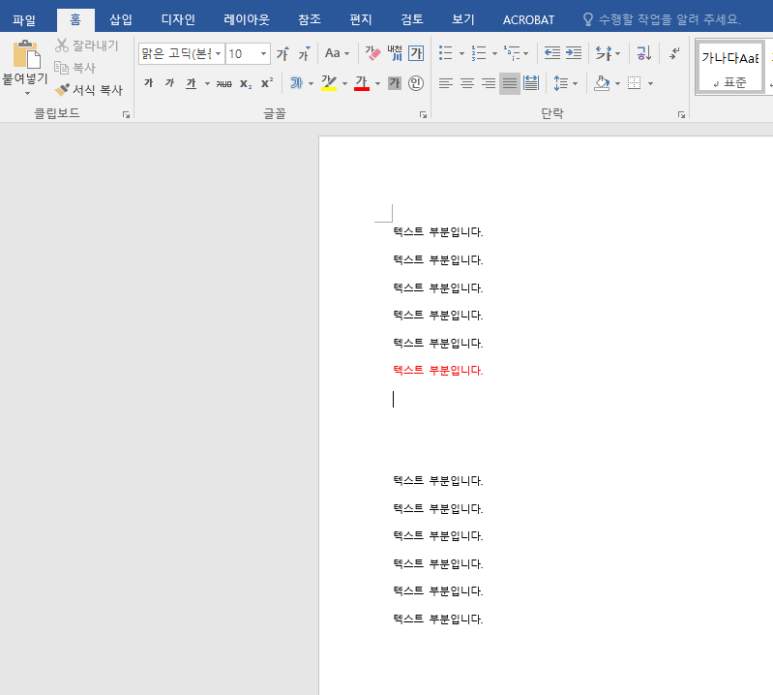Open the 파일 tab
The height and width of the screenshot is (695, 773).
[x=24, y=20]
